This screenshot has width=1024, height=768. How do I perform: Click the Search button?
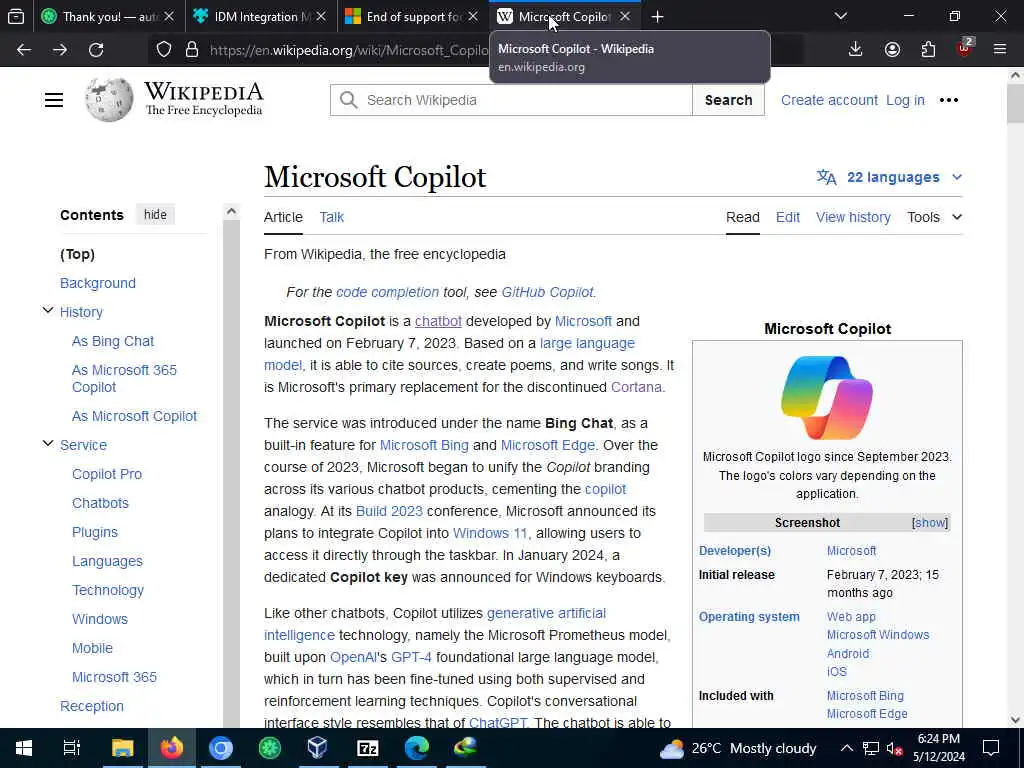click(x=728, y=100)
